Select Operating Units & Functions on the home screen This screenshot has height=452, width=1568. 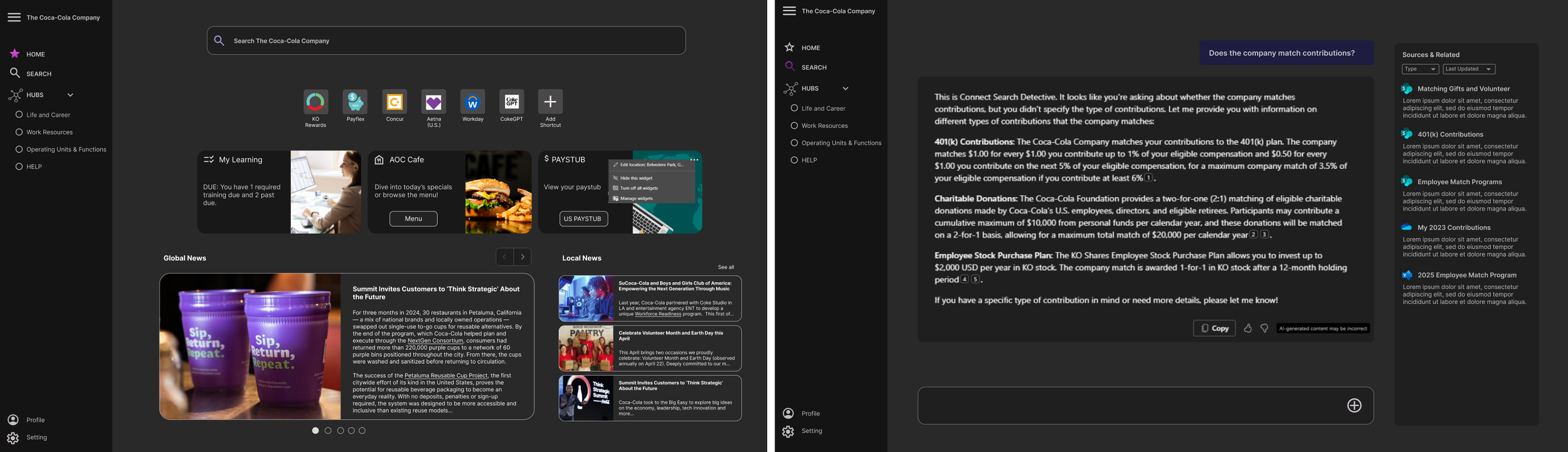19,149
